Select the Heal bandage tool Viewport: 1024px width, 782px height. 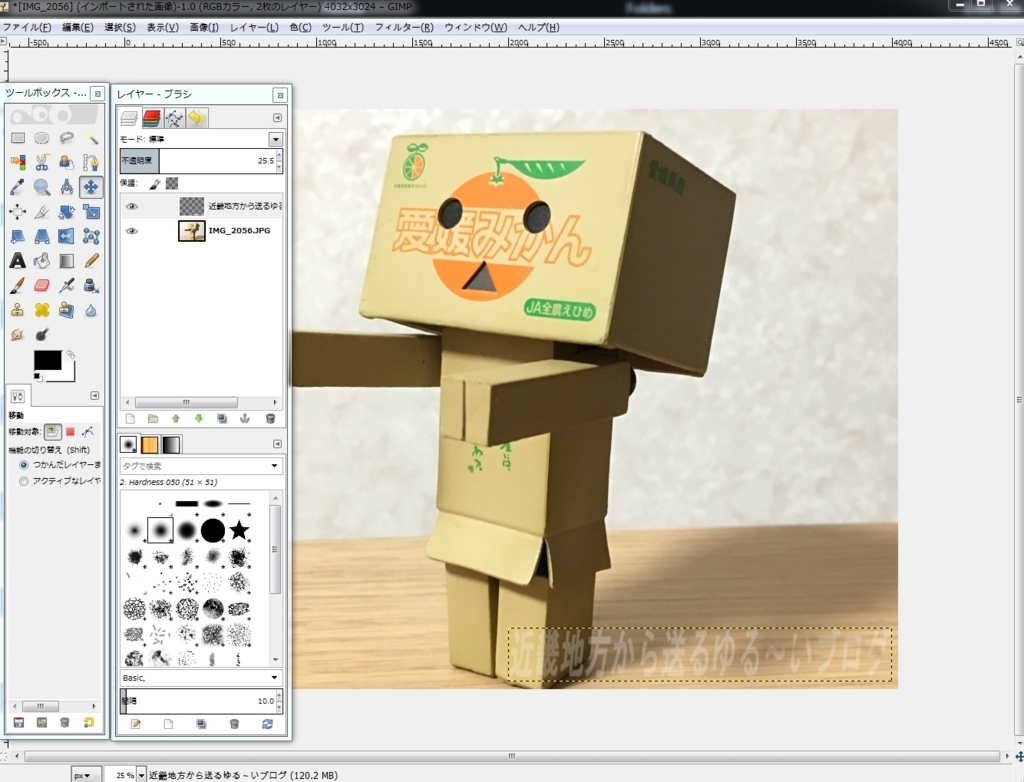click(42, 310)
